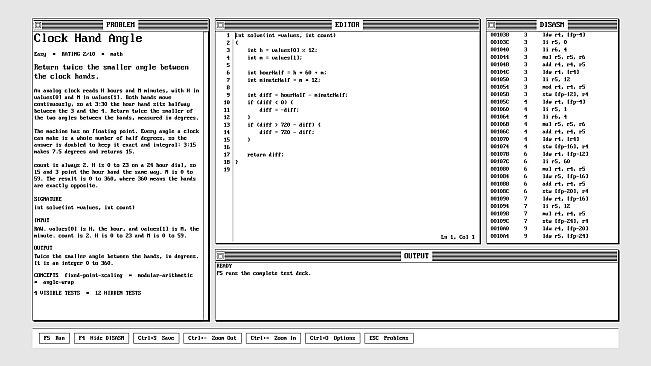Click the OUTPUT window title label
Viewport: 651px width, 366px height.
tap(416, 256)
